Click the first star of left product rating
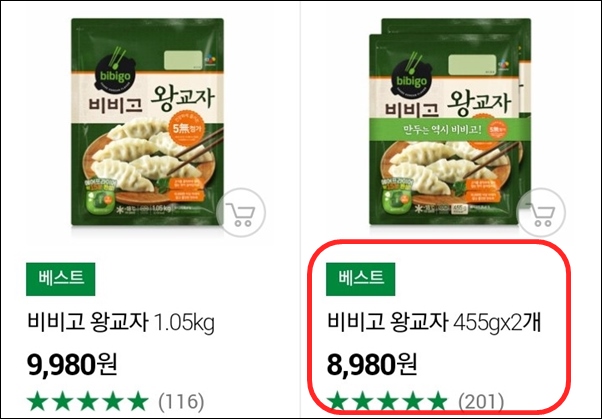The width and height of the screenshot is (602, 419). click(38, 401)
